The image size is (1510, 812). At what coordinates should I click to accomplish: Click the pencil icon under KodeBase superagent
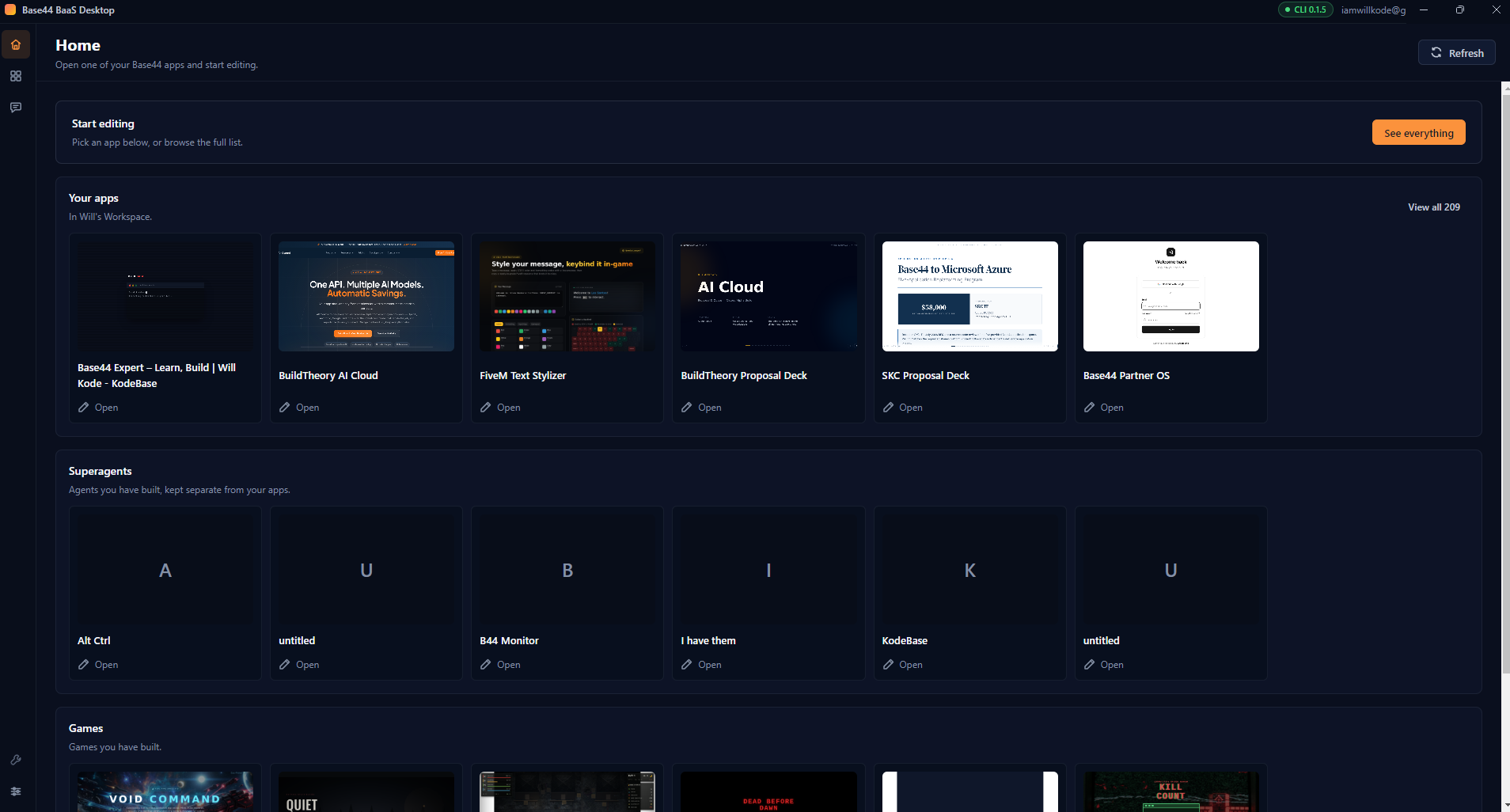(888, 664)
